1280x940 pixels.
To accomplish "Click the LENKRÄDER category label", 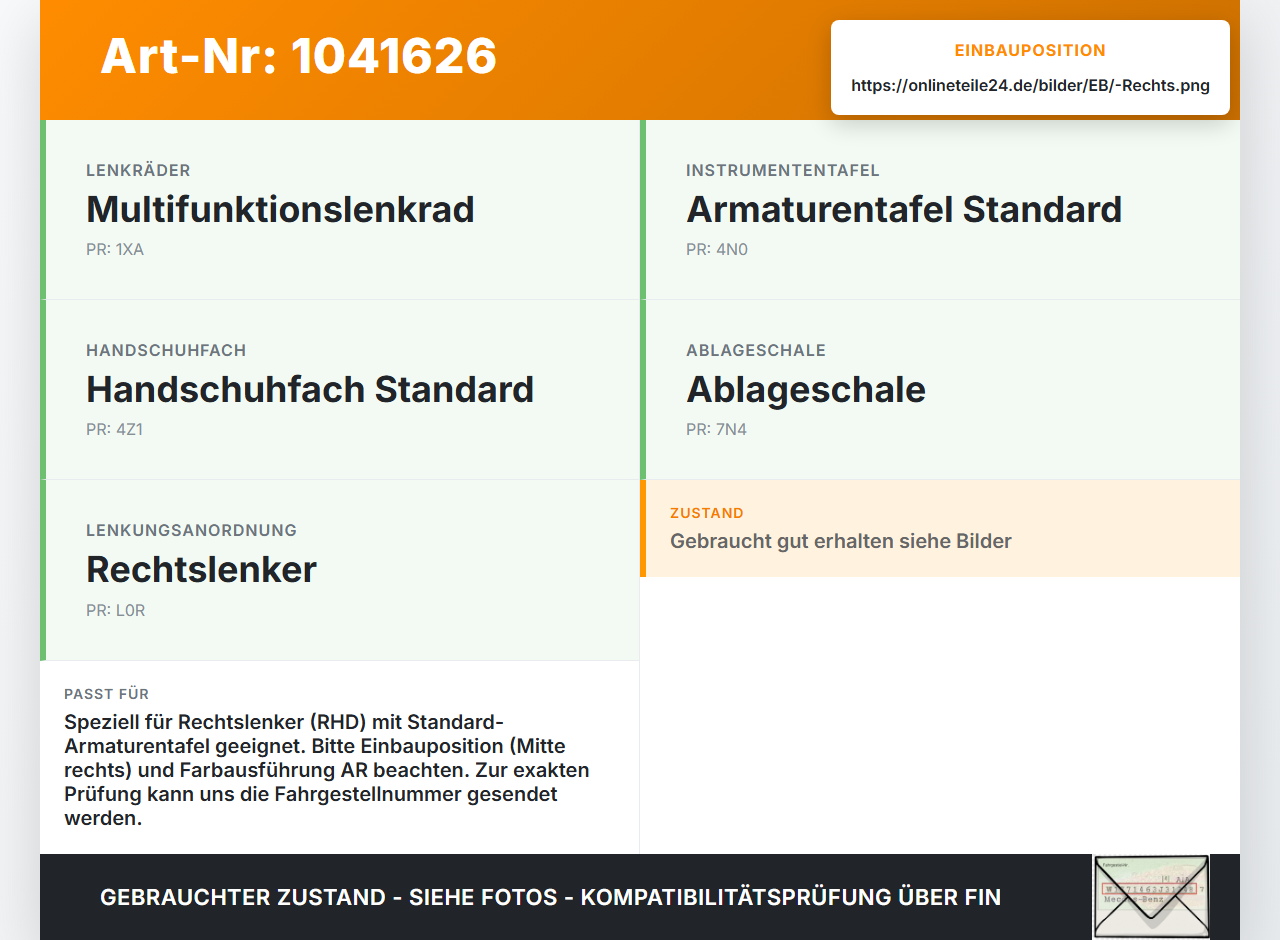I will [x=138, y=171].
